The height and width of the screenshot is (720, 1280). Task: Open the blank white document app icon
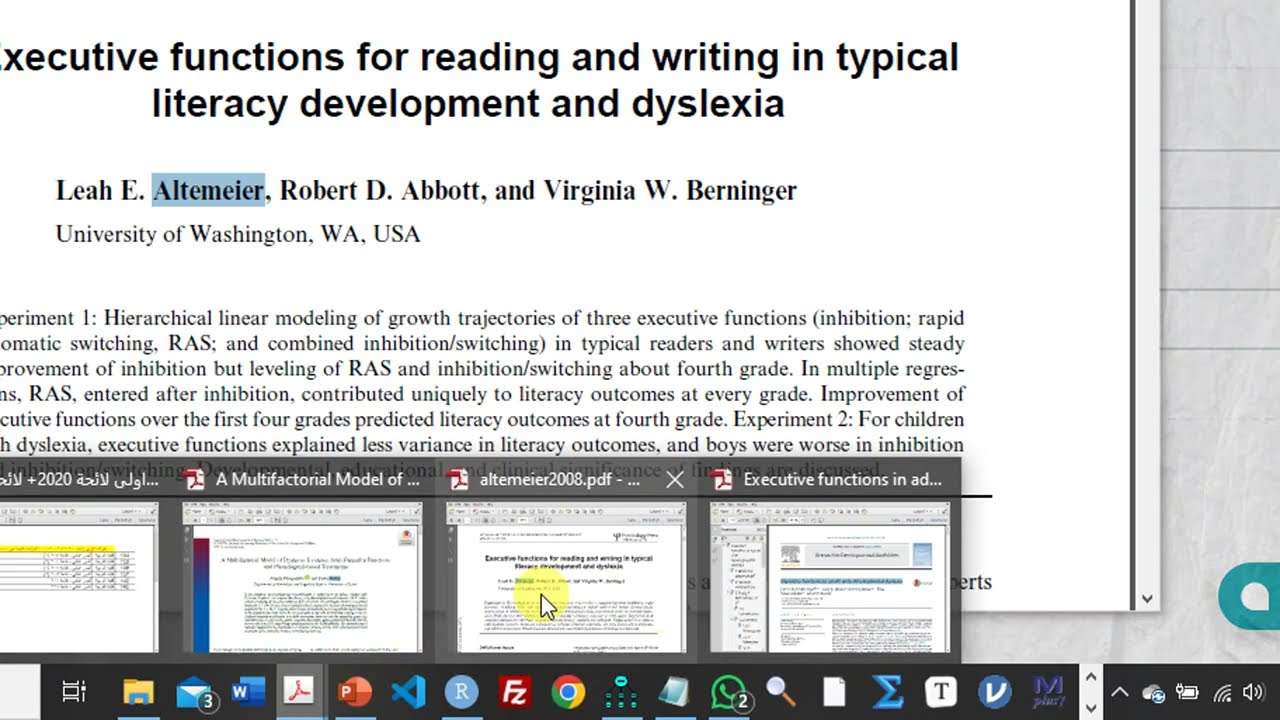coord(834,692)
